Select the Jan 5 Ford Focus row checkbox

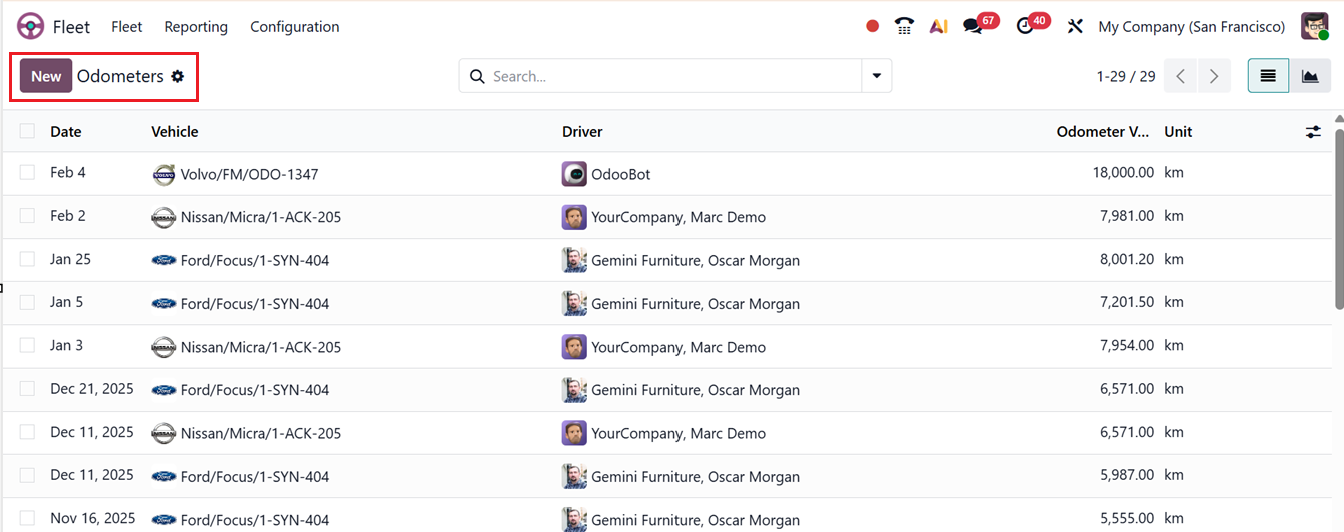tap(27, 302)
